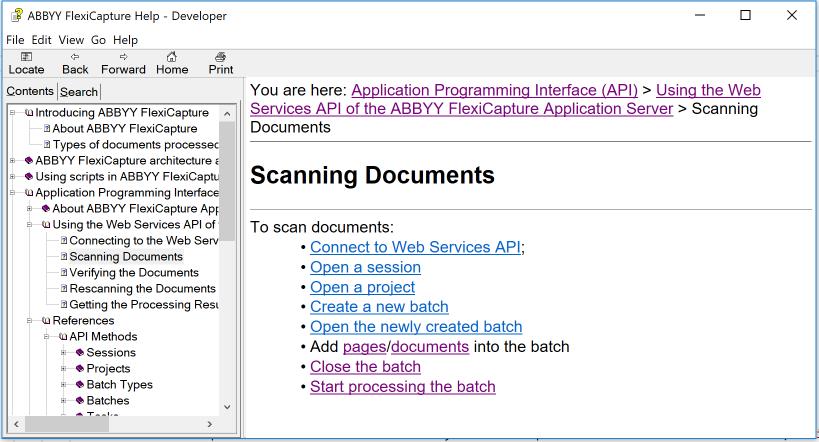Open the File menu
This screenshot has height=442, width=819.
(x=15, y=40)
